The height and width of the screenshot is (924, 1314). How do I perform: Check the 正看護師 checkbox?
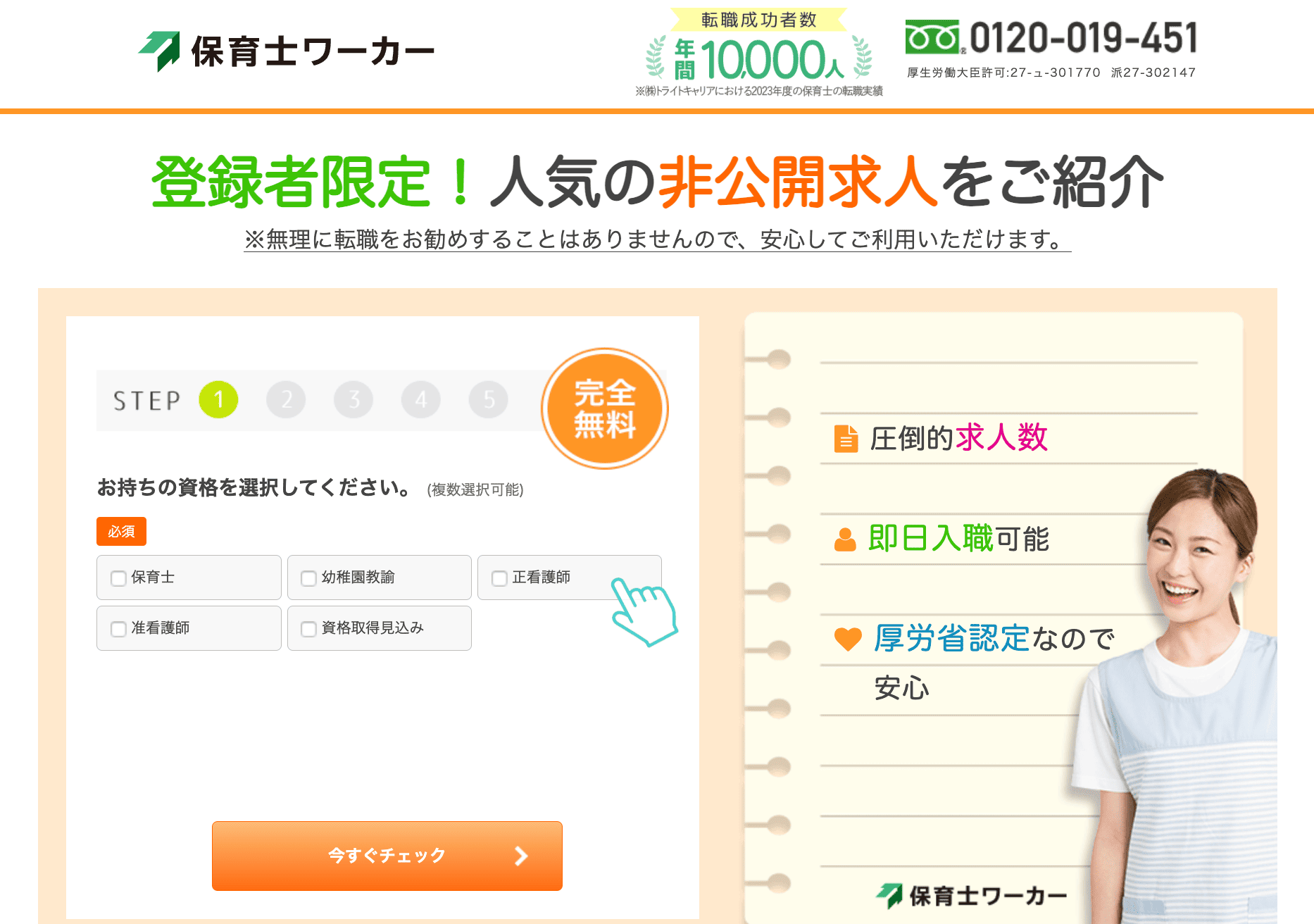[499, 578]
